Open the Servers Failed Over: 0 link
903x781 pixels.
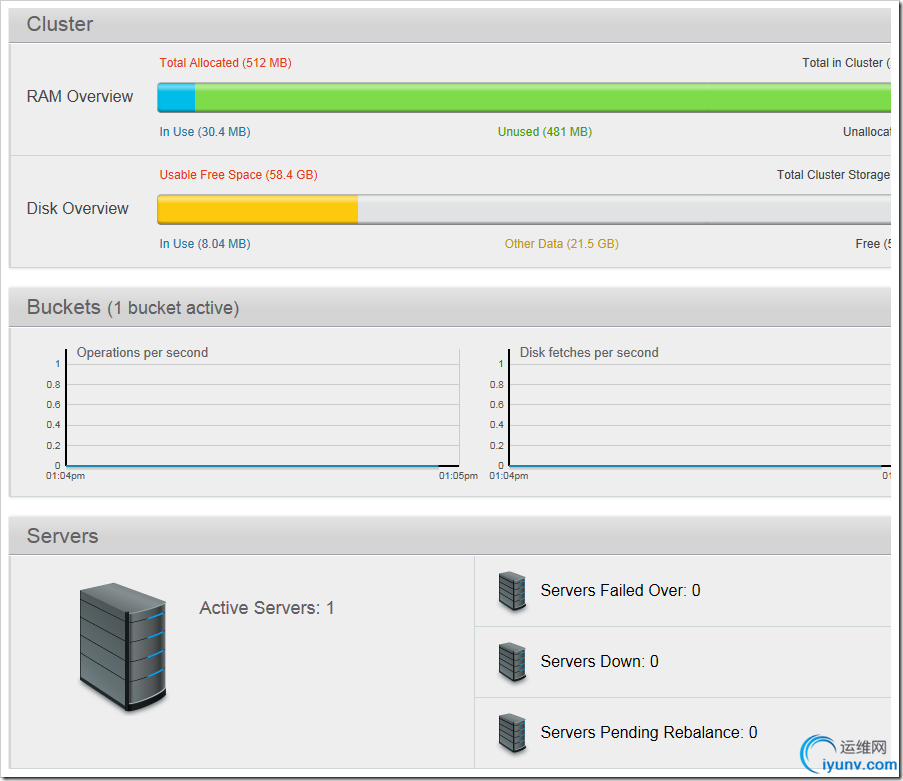pos(620,590)
